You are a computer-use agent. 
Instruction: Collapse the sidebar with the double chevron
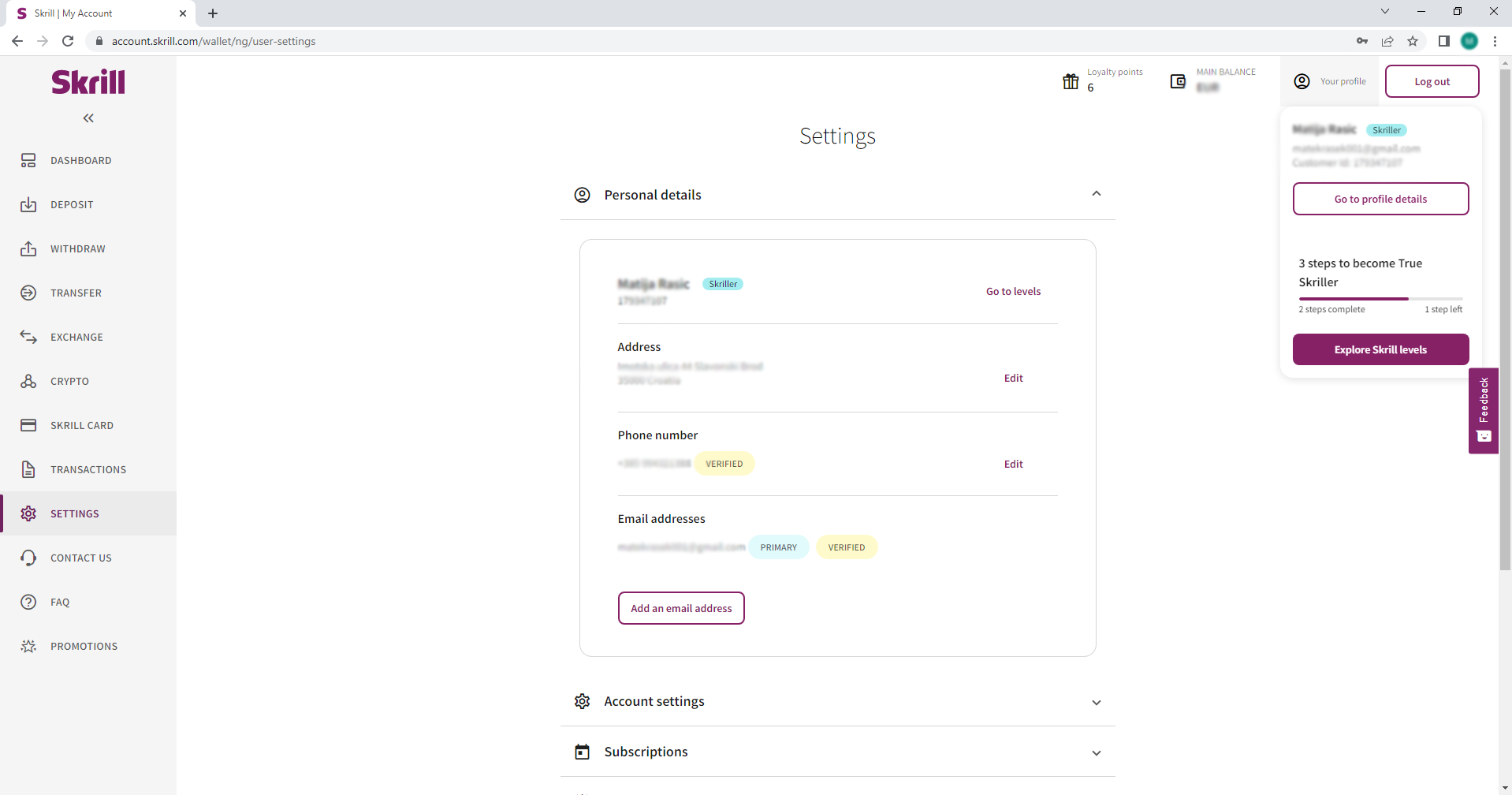point(88,118)
